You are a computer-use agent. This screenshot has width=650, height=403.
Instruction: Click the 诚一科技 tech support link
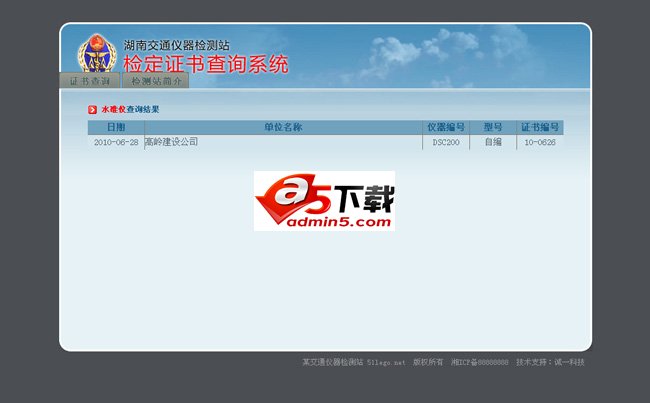point(569,362)
